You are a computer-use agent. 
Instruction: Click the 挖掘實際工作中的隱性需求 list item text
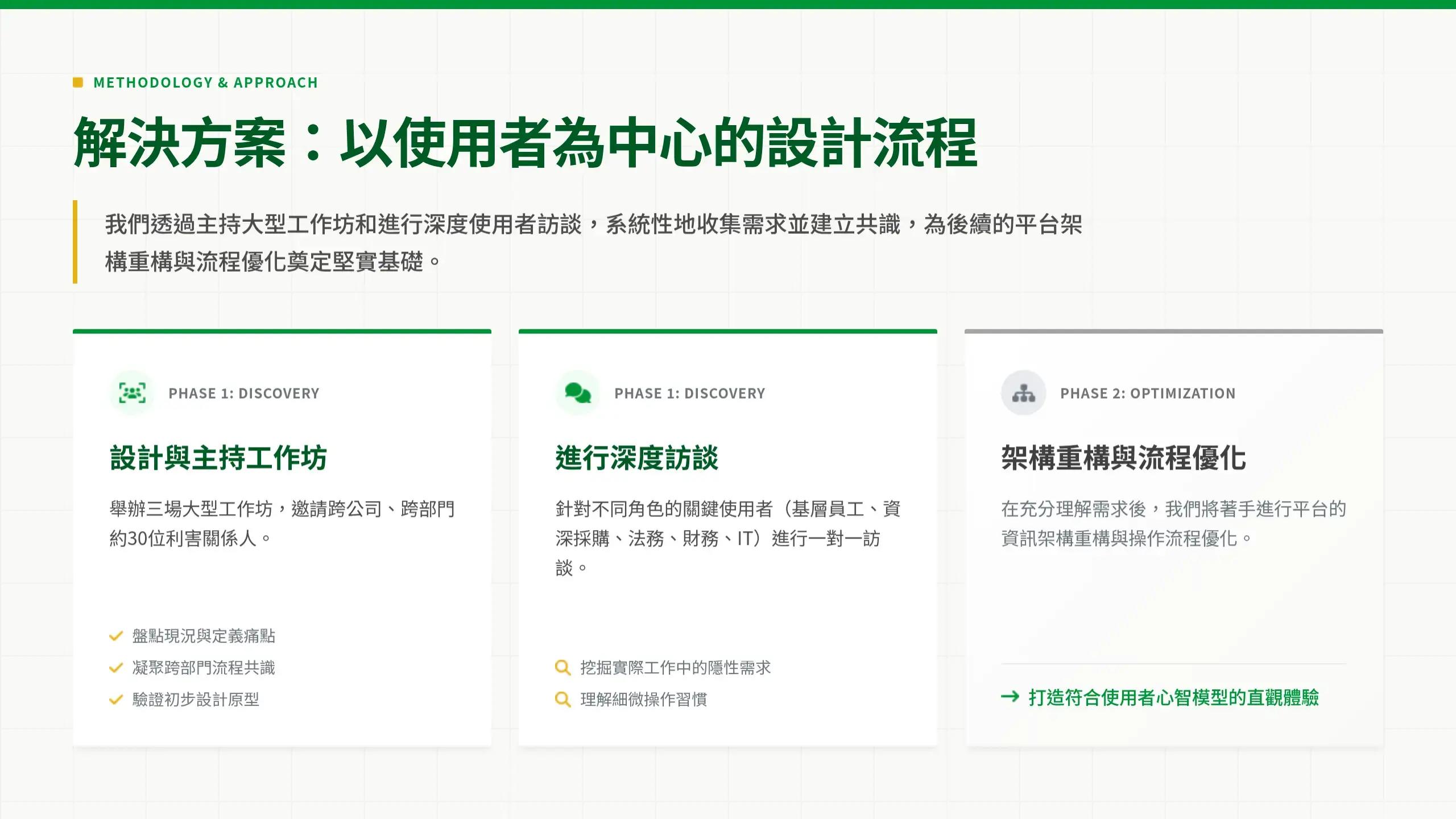(675, 668)
